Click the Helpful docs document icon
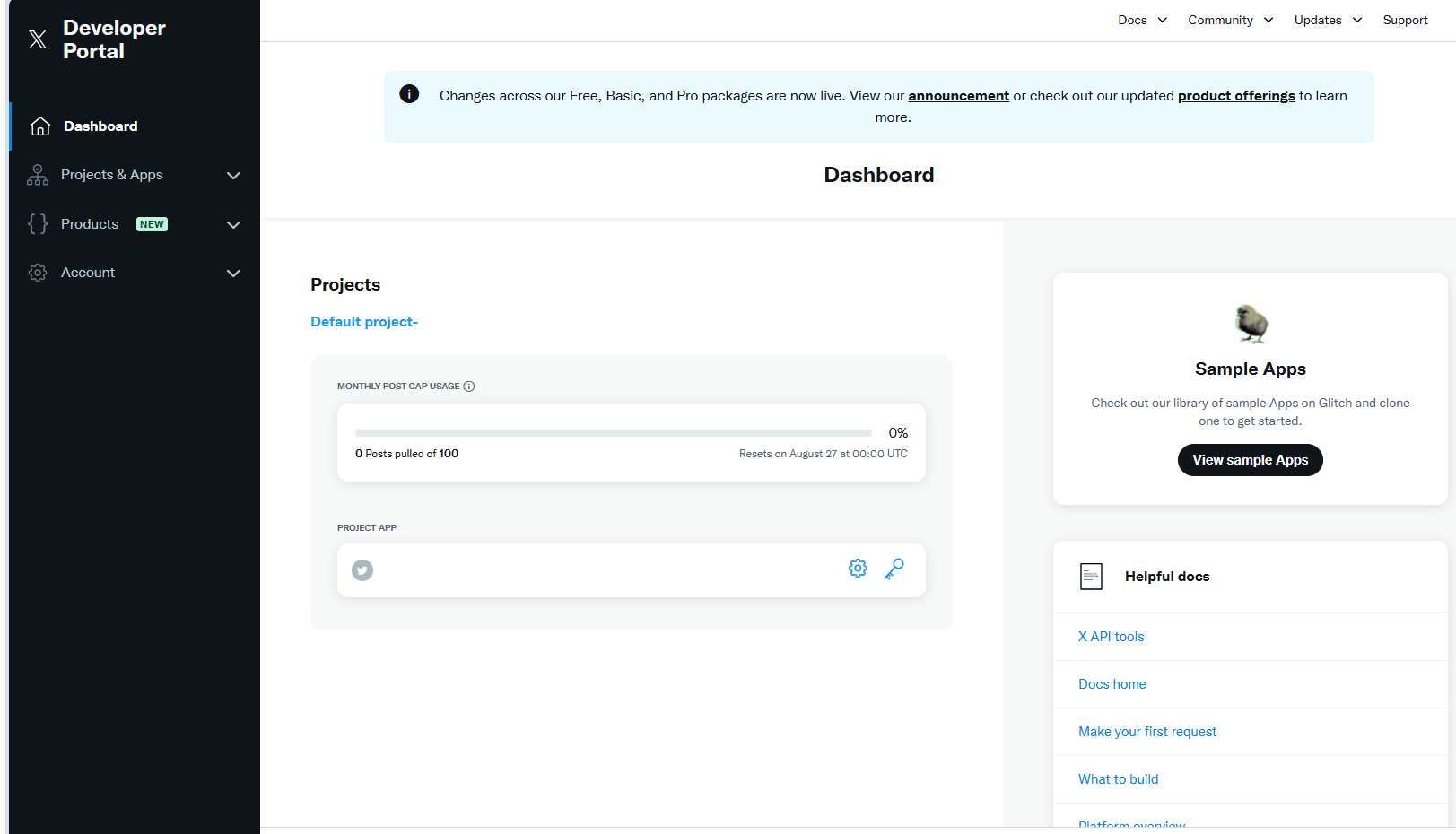This screenshot has width=1456, height=834. 1092,577
